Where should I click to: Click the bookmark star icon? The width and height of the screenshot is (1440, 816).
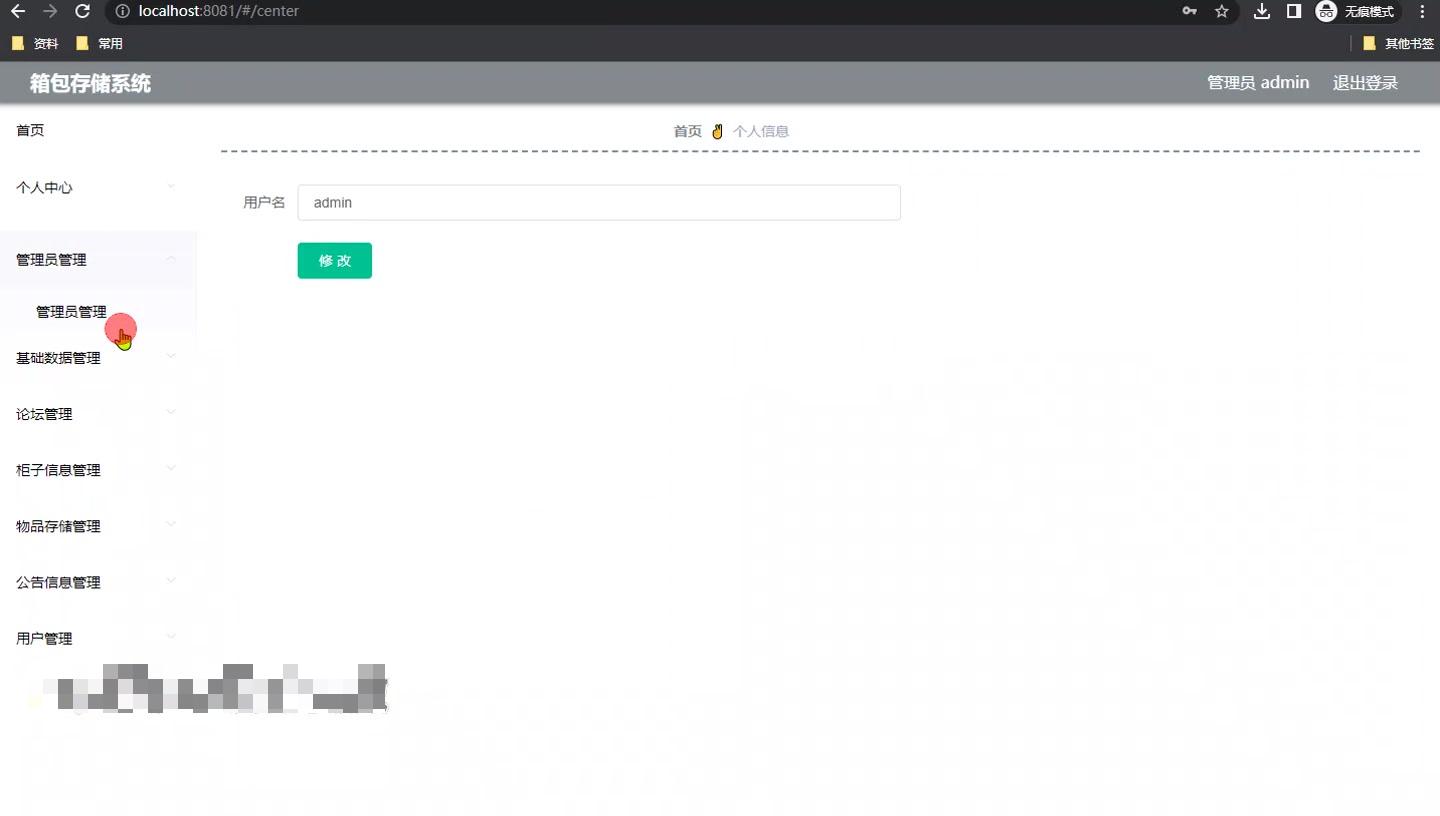[x=1221, y=11]
